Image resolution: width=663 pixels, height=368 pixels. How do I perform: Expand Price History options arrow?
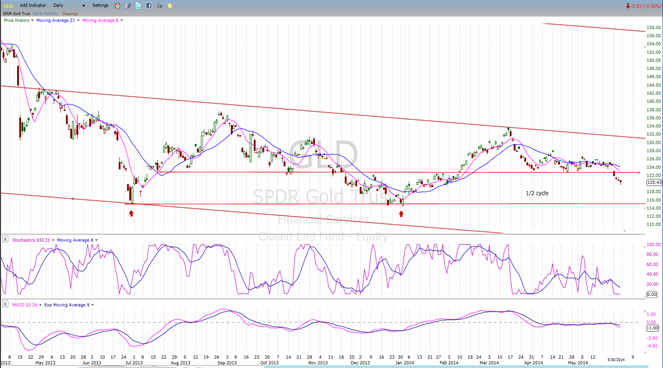coord(33,20)
